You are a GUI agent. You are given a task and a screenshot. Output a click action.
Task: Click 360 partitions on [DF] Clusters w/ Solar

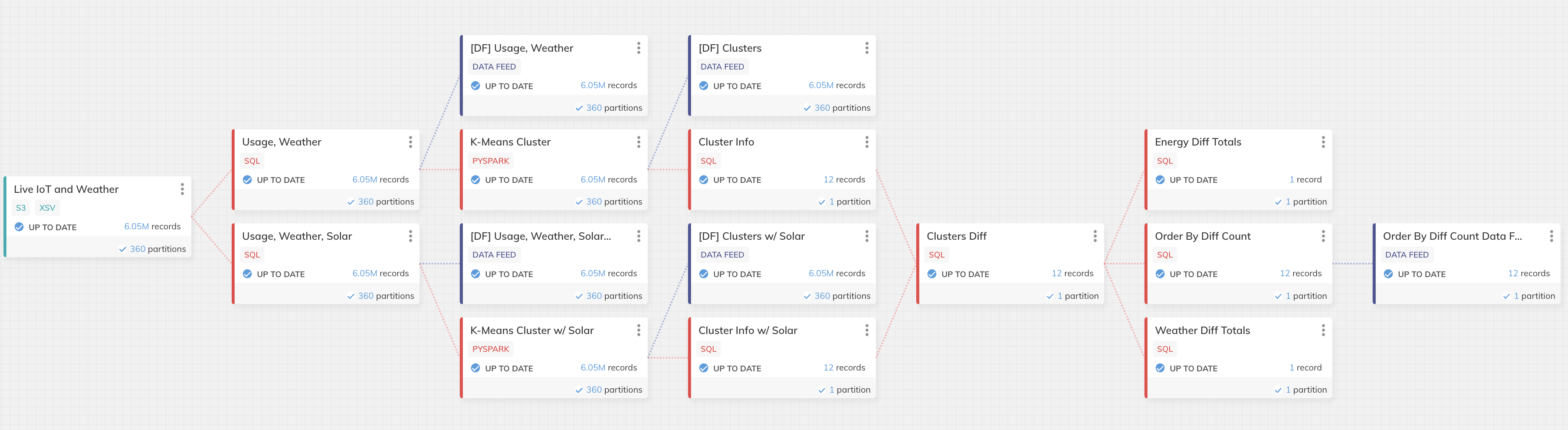click(842, 296)
